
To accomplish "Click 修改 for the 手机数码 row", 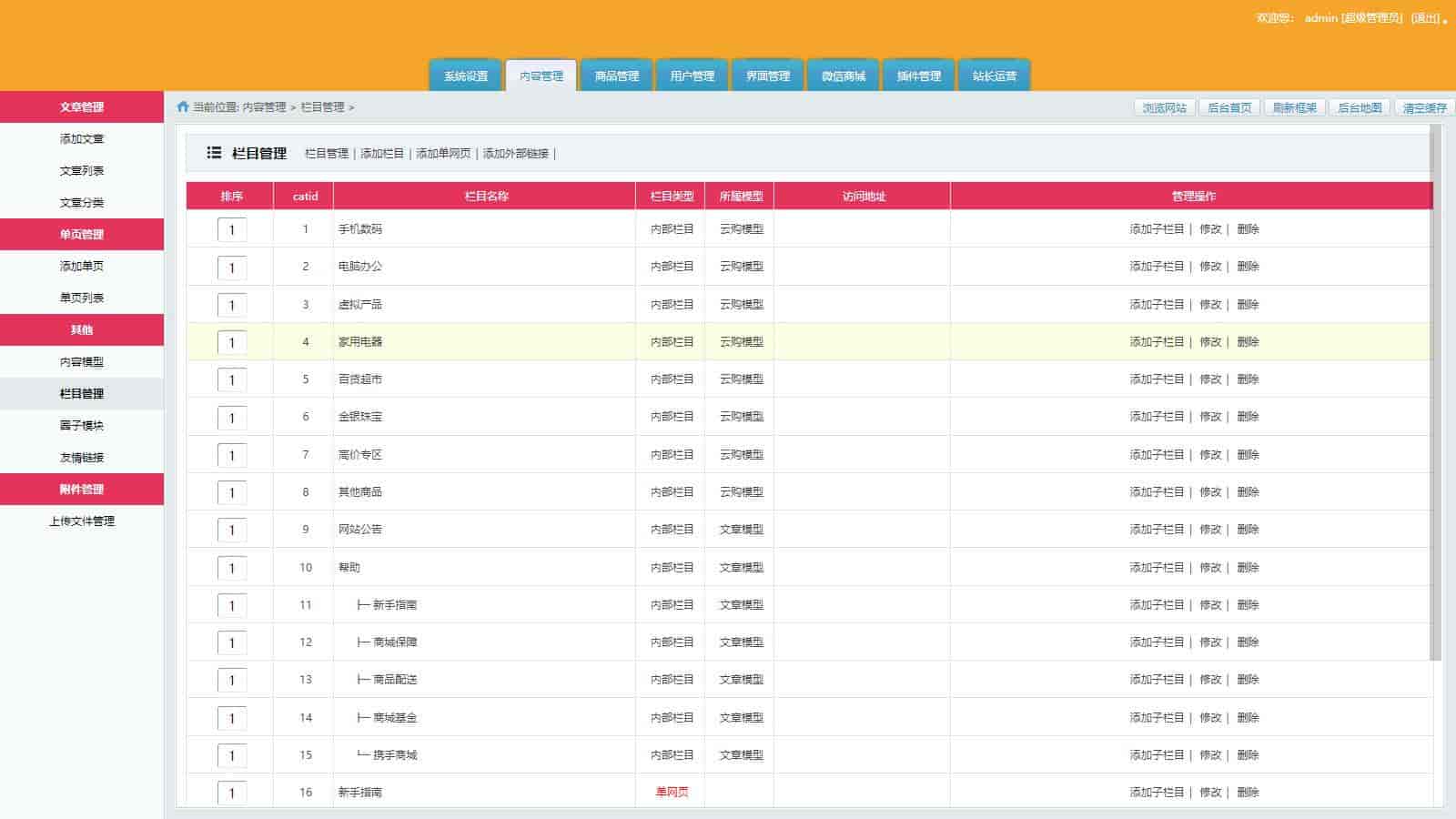I will coord(1210,229).
